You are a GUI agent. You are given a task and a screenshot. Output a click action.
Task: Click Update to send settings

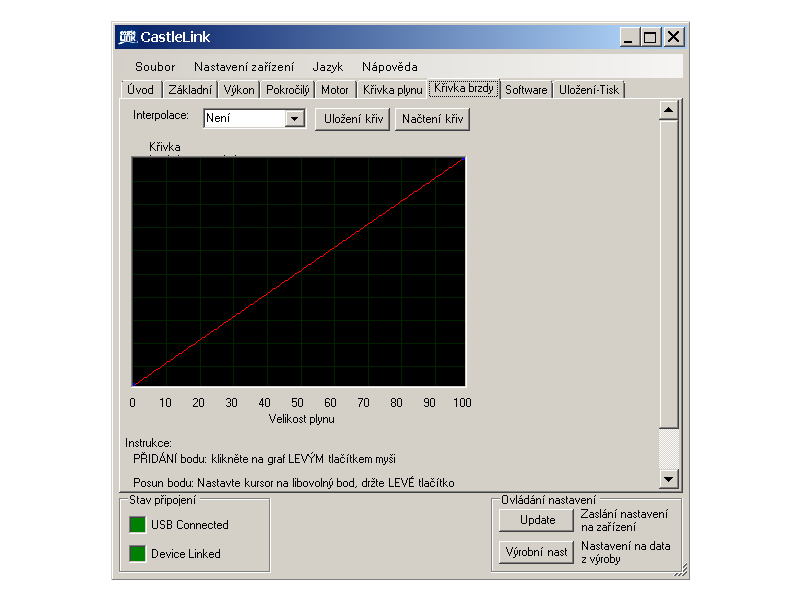pos(537,520)
